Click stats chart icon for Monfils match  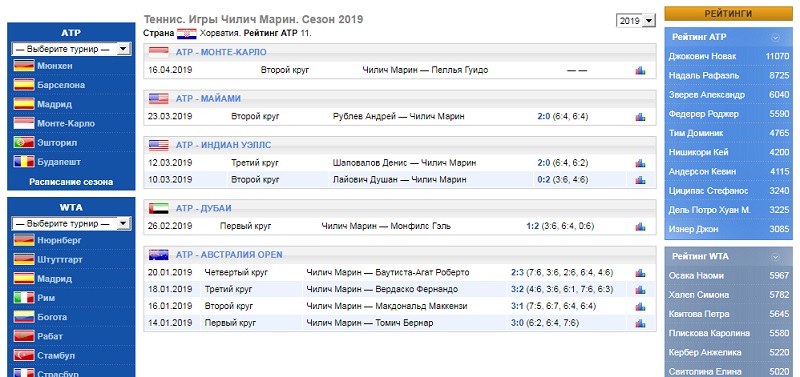(x=640, y=227)
